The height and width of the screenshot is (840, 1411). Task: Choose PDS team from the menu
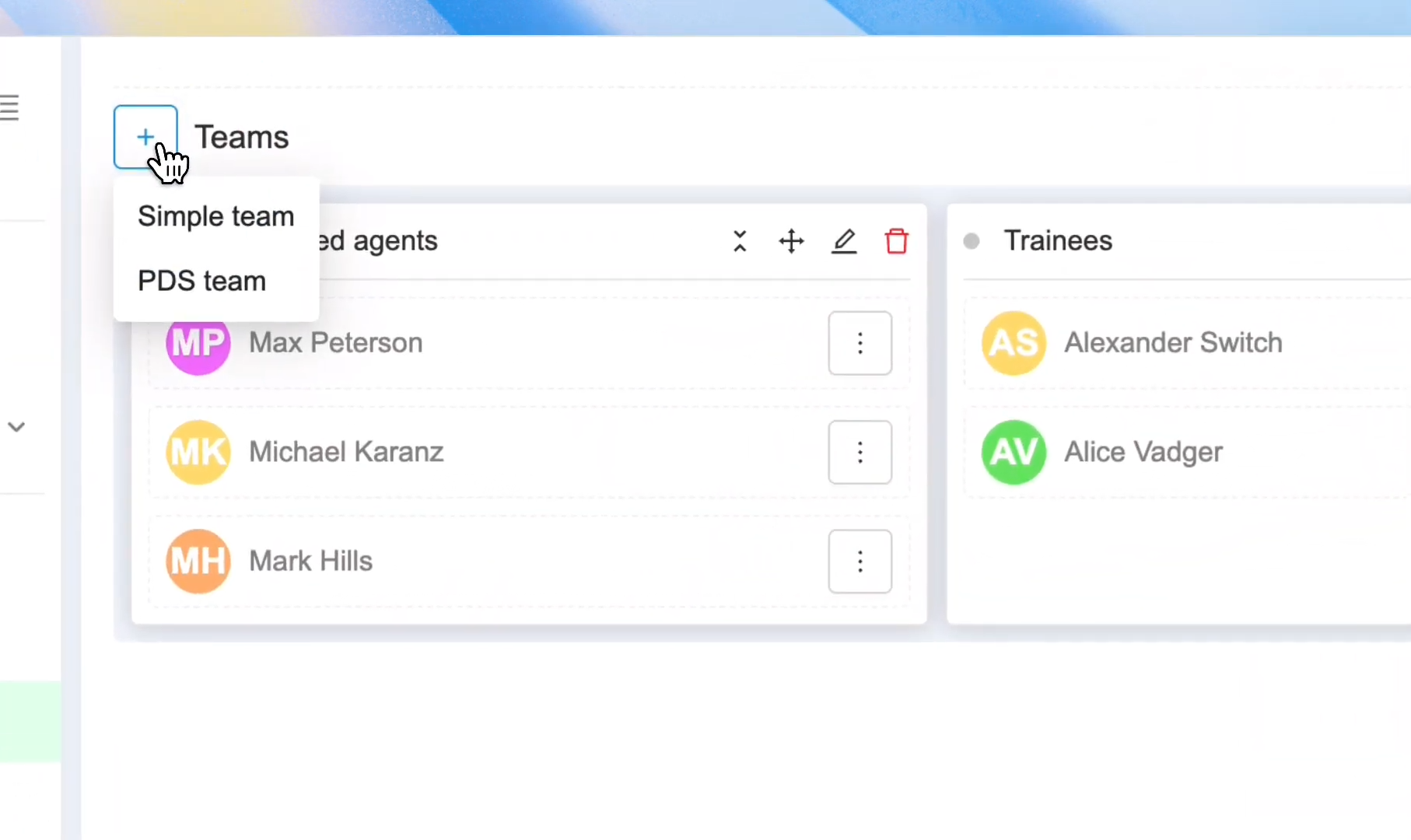[202, 281]
